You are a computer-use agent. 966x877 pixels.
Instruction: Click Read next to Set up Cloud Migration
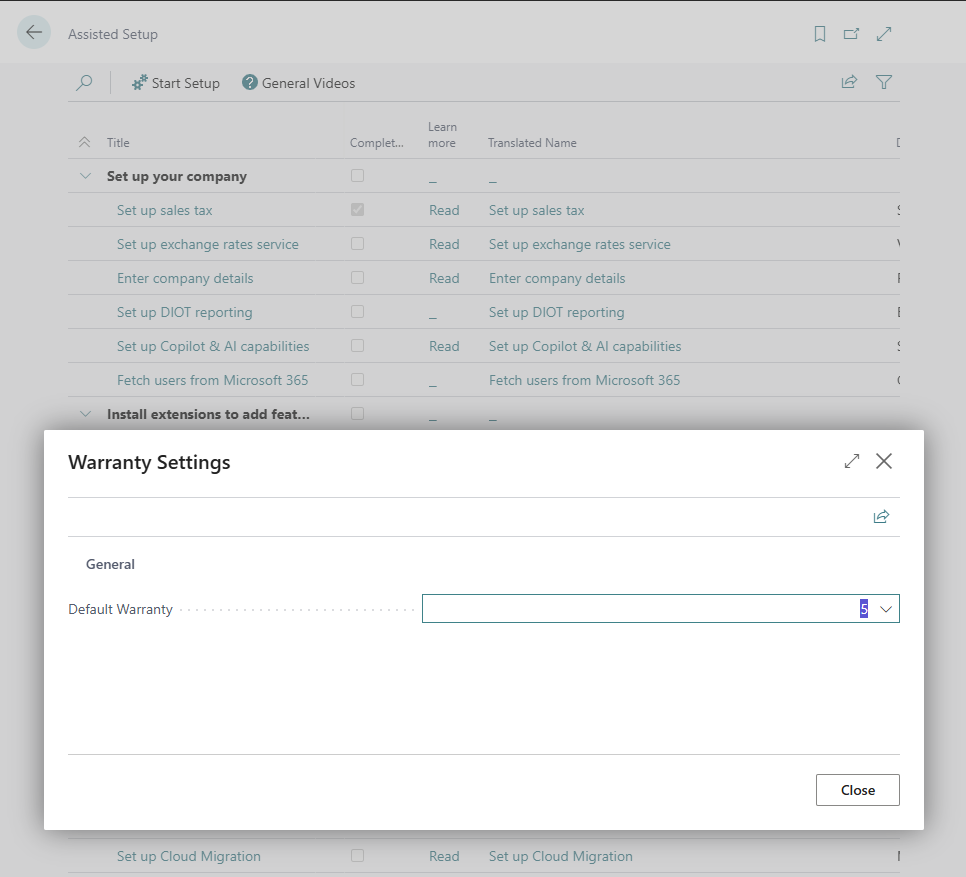point(444,856)
